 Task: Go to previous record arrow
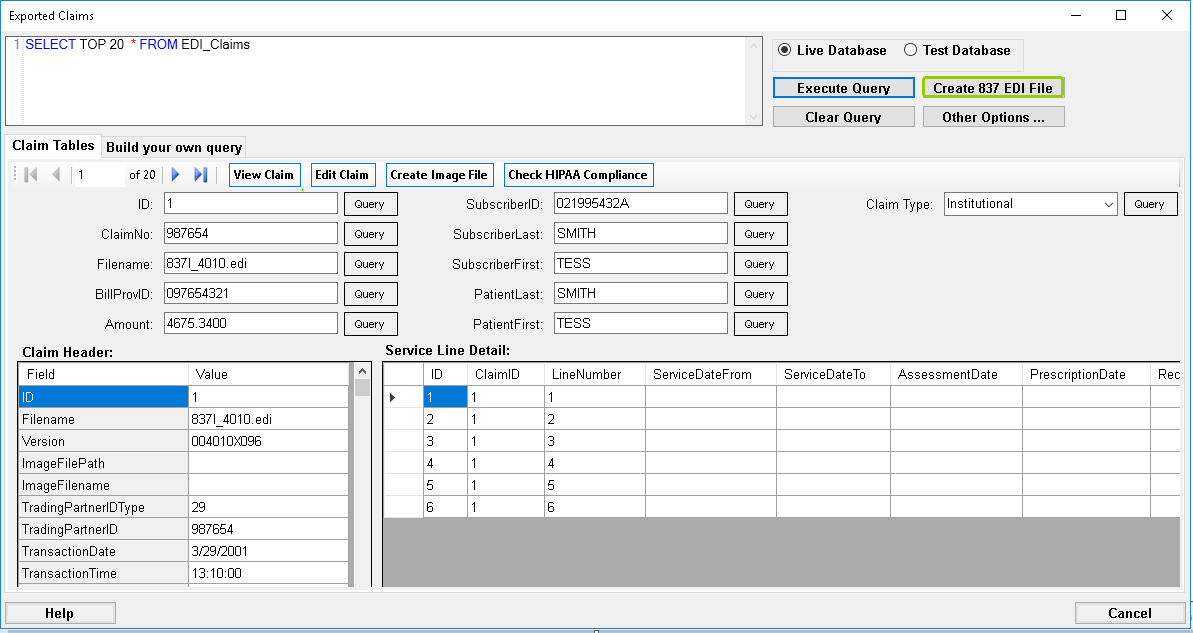click(56, 175)
